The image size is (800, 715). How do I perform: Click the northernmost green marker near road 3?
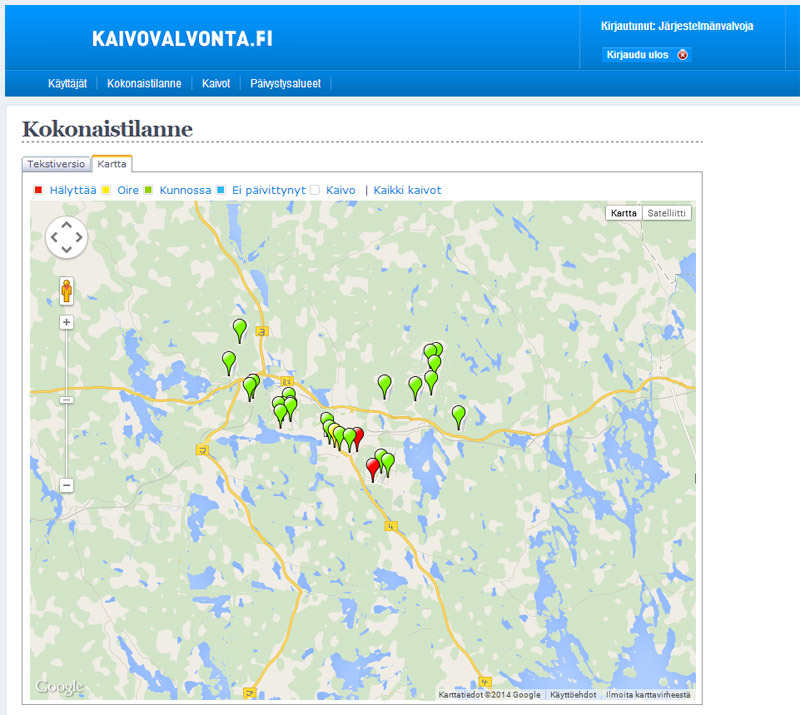[239, 328]
